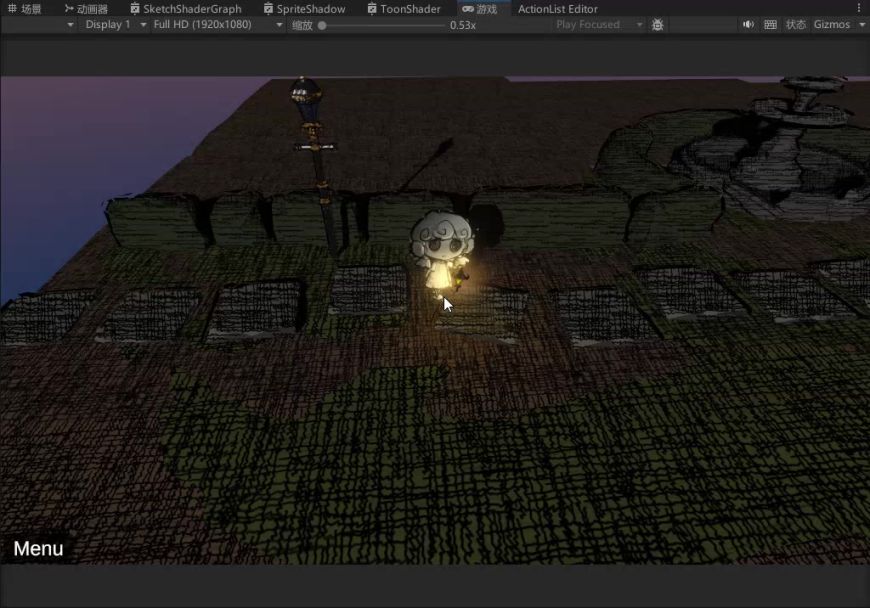
Task: Open the three-dot panel options menu
Action: [858, 8]
